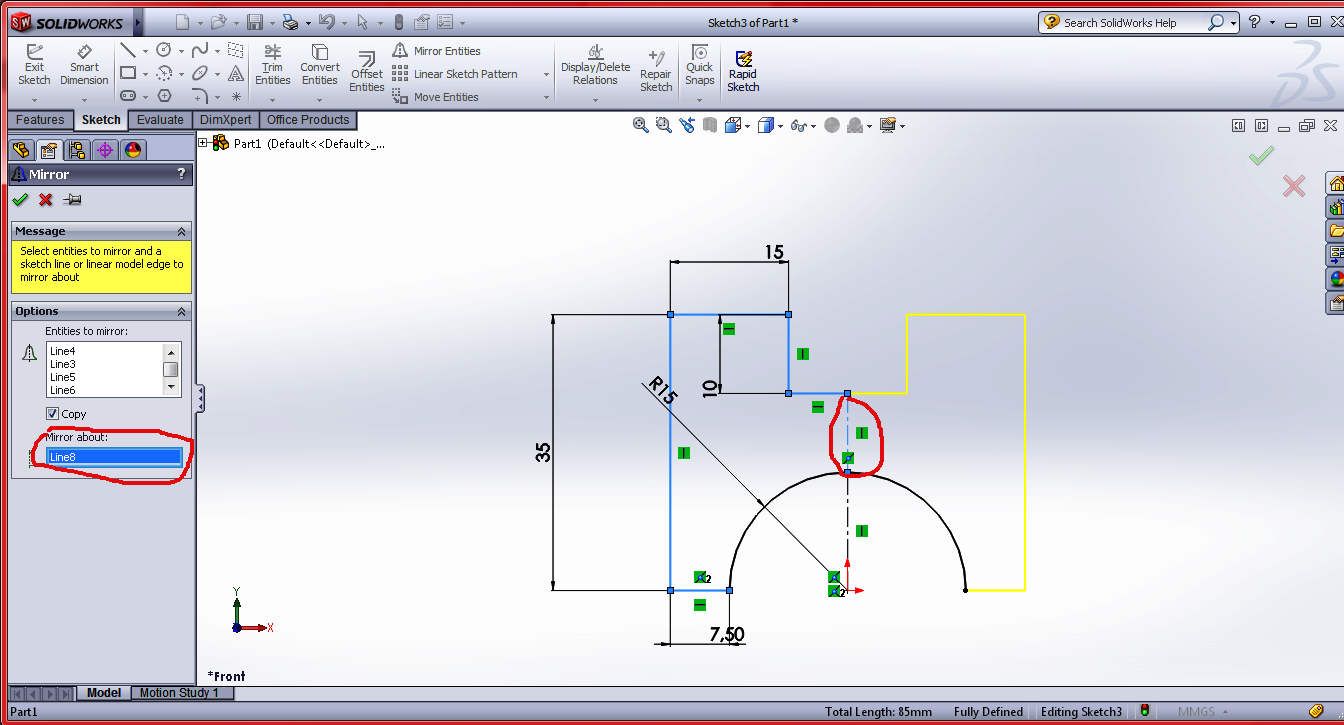
Task: Click the Rebuild traffic light icon
Action: [399, 22]
